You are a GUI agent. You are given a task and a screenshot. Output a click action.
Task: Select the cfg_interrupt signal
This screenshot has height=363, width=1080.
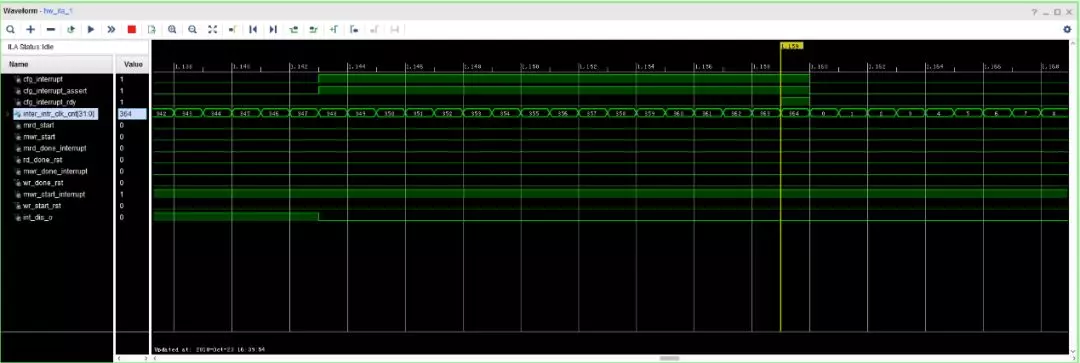coord(43,79)
